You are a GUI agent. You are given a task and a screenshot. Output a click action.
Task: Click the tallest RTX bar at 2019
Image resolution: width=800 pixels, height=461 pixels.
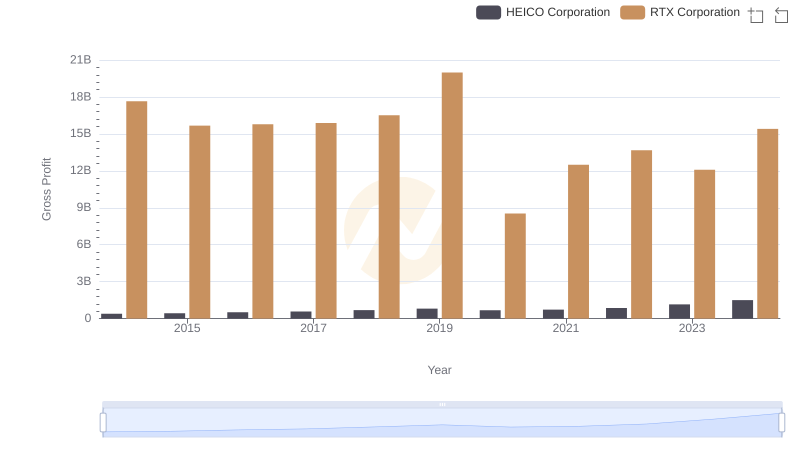(452, 195)
